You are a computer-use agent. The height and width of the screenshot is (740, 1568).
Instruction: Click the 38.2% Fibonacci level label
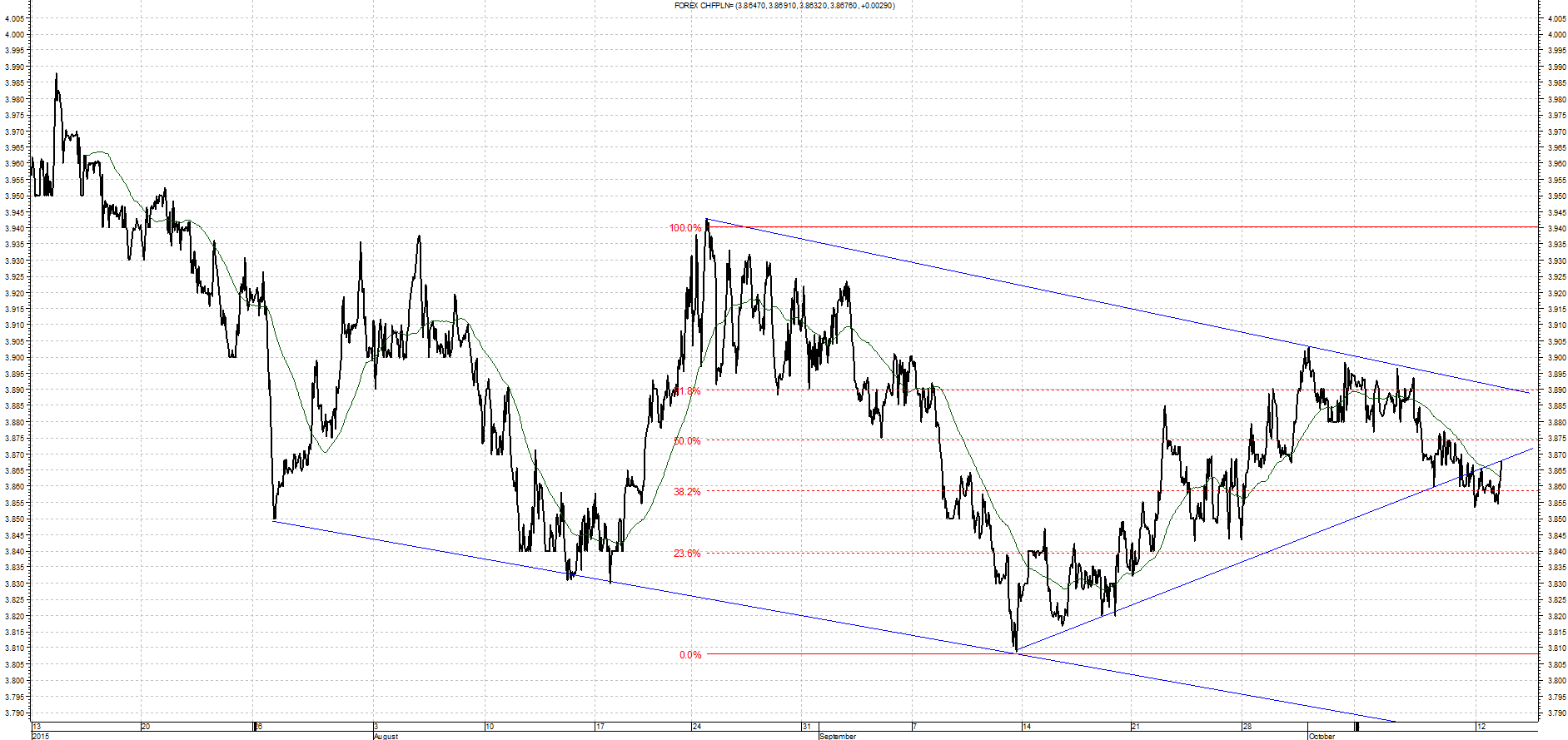click(687, 492)
